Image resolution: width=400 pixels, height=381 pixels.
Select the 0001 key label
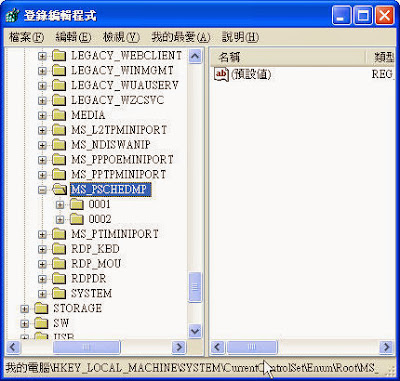(99, 204)
